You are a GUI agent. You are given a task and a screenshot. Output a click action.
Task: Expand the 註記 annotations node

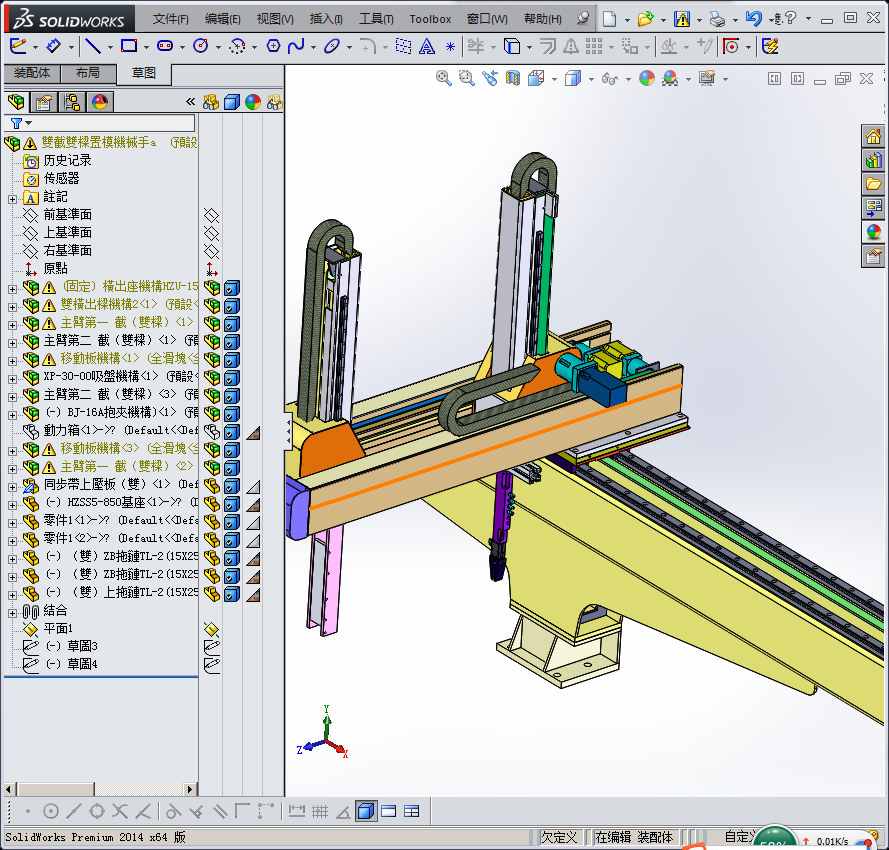click(x=12, y=199)
